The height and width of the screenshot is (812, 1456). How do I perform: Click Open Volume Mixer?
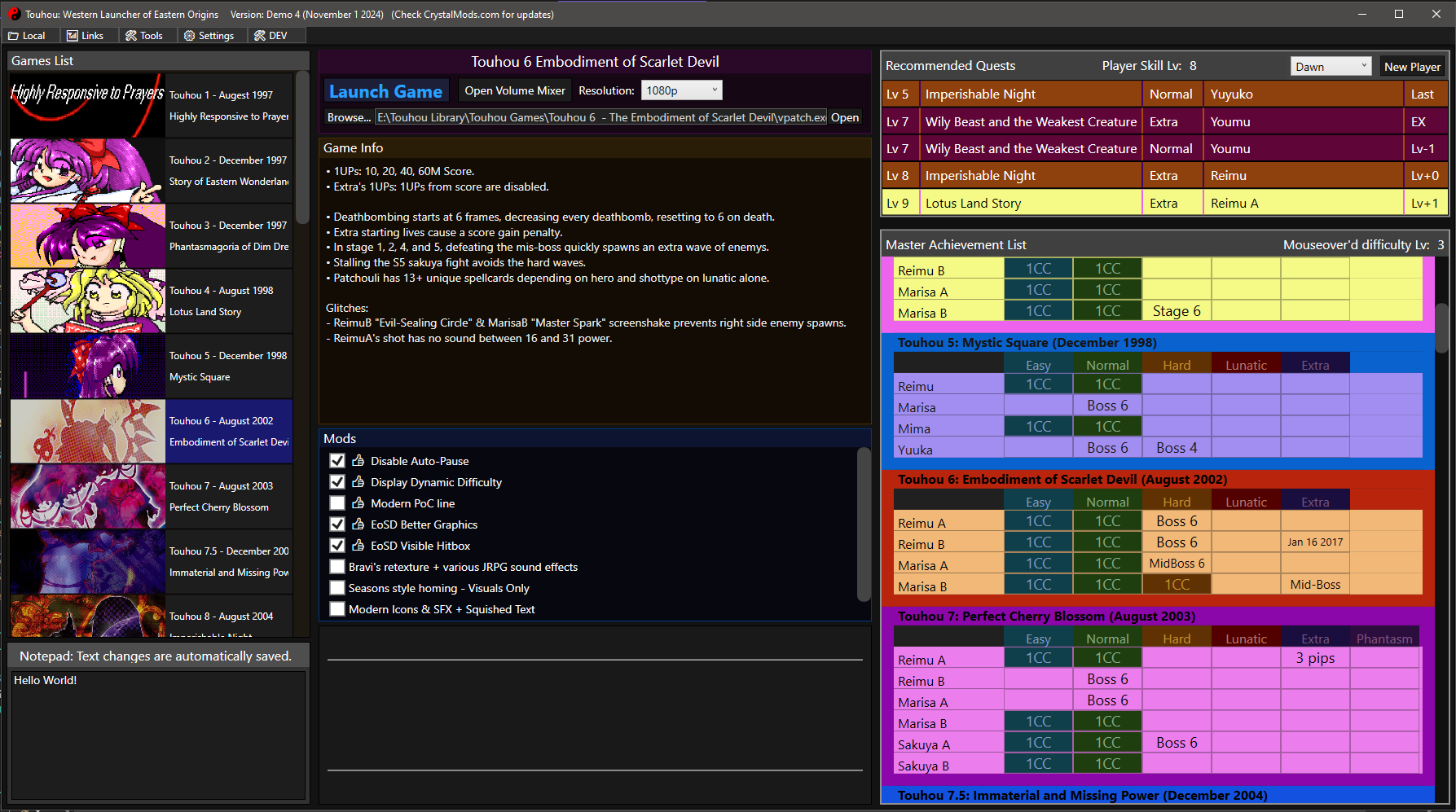pyautogui.click(x=514, y=90)
